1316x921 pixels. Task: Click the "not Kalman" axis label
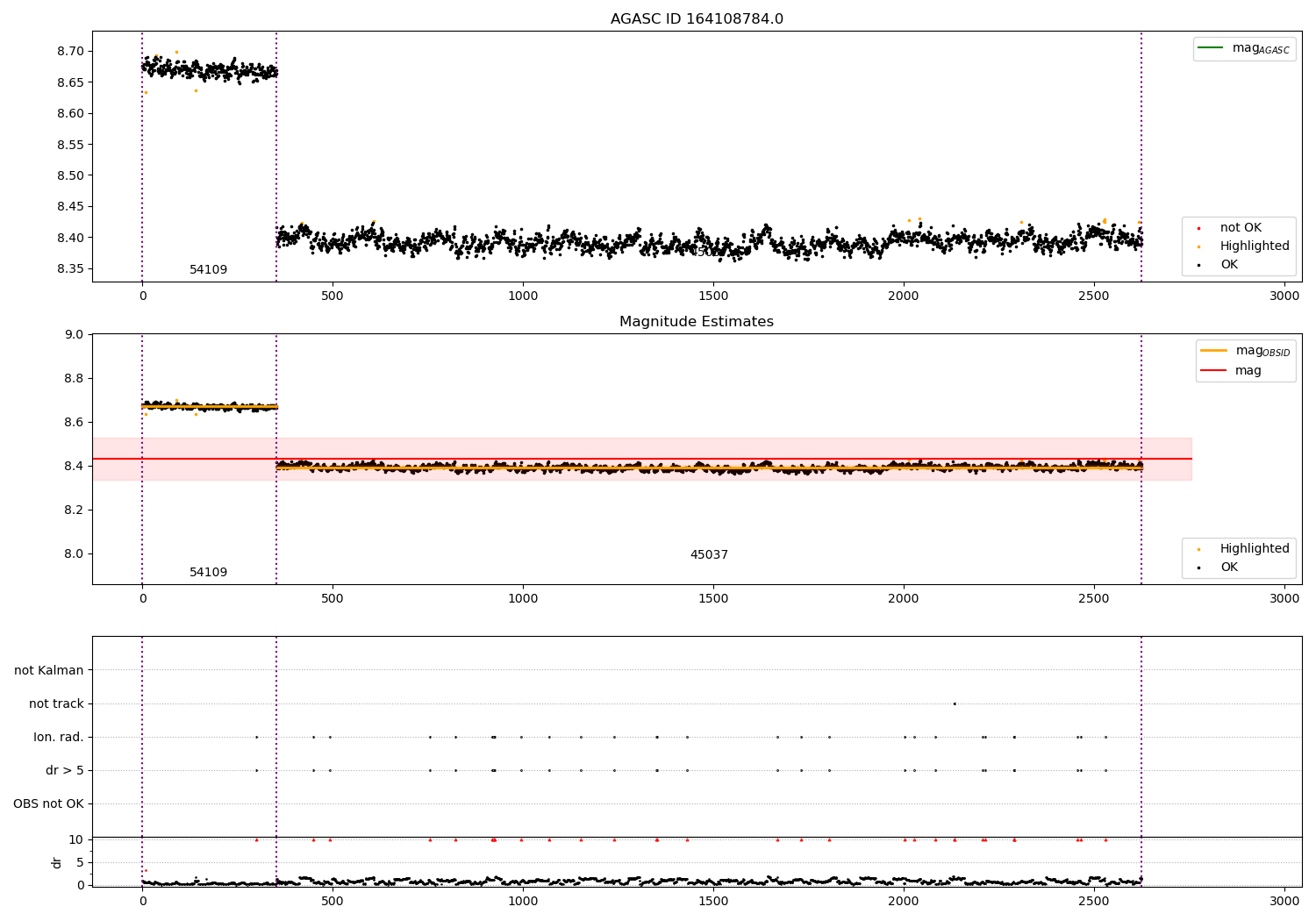click(49, 670)
